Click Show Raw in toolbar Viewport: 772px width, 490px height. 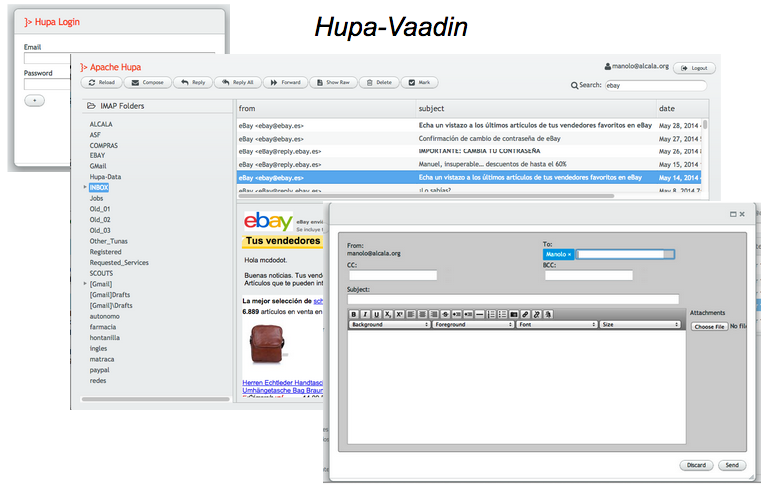click(333, 83)
